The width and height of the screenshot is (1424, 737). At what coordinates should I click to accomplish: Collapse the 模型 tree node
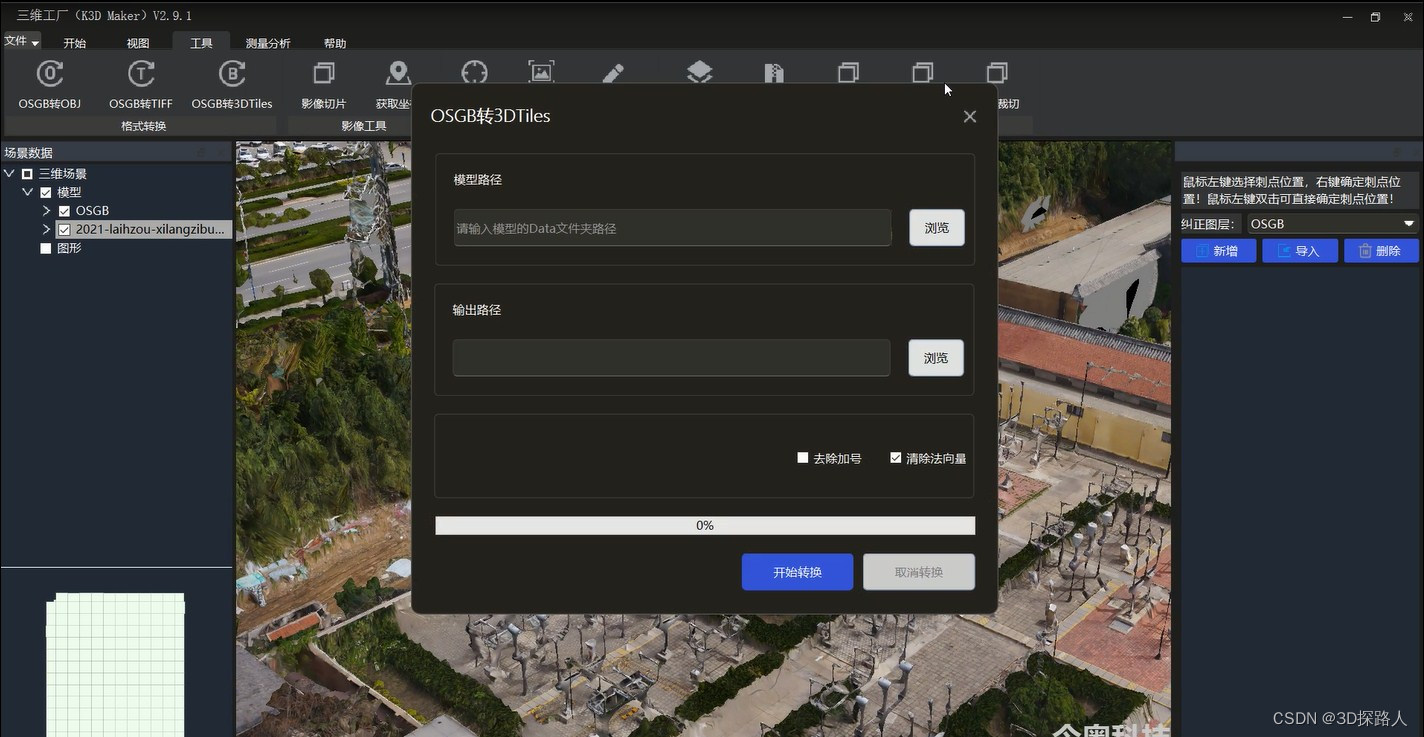tap(27, 192)
